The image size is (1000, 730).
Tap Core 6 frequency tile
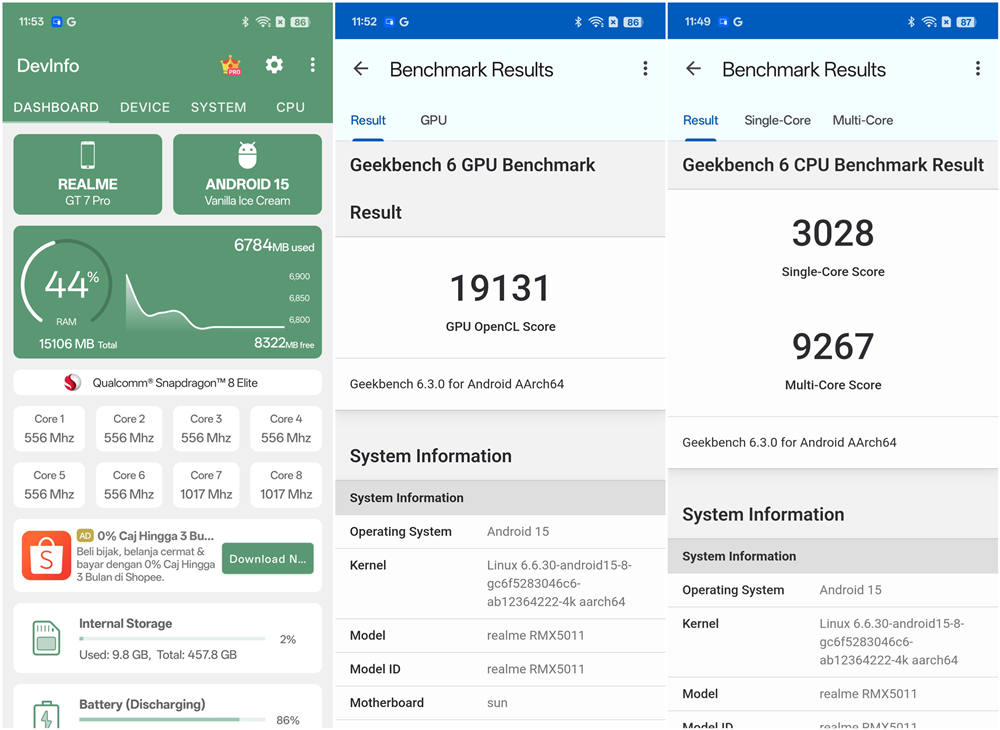[x=129, y=485]
